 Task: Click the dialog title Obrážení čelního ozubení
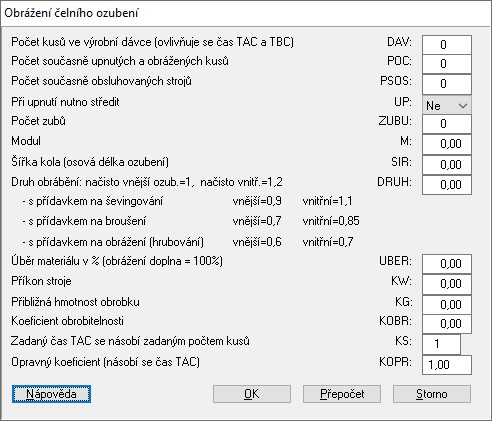click(x=71, y=13)
